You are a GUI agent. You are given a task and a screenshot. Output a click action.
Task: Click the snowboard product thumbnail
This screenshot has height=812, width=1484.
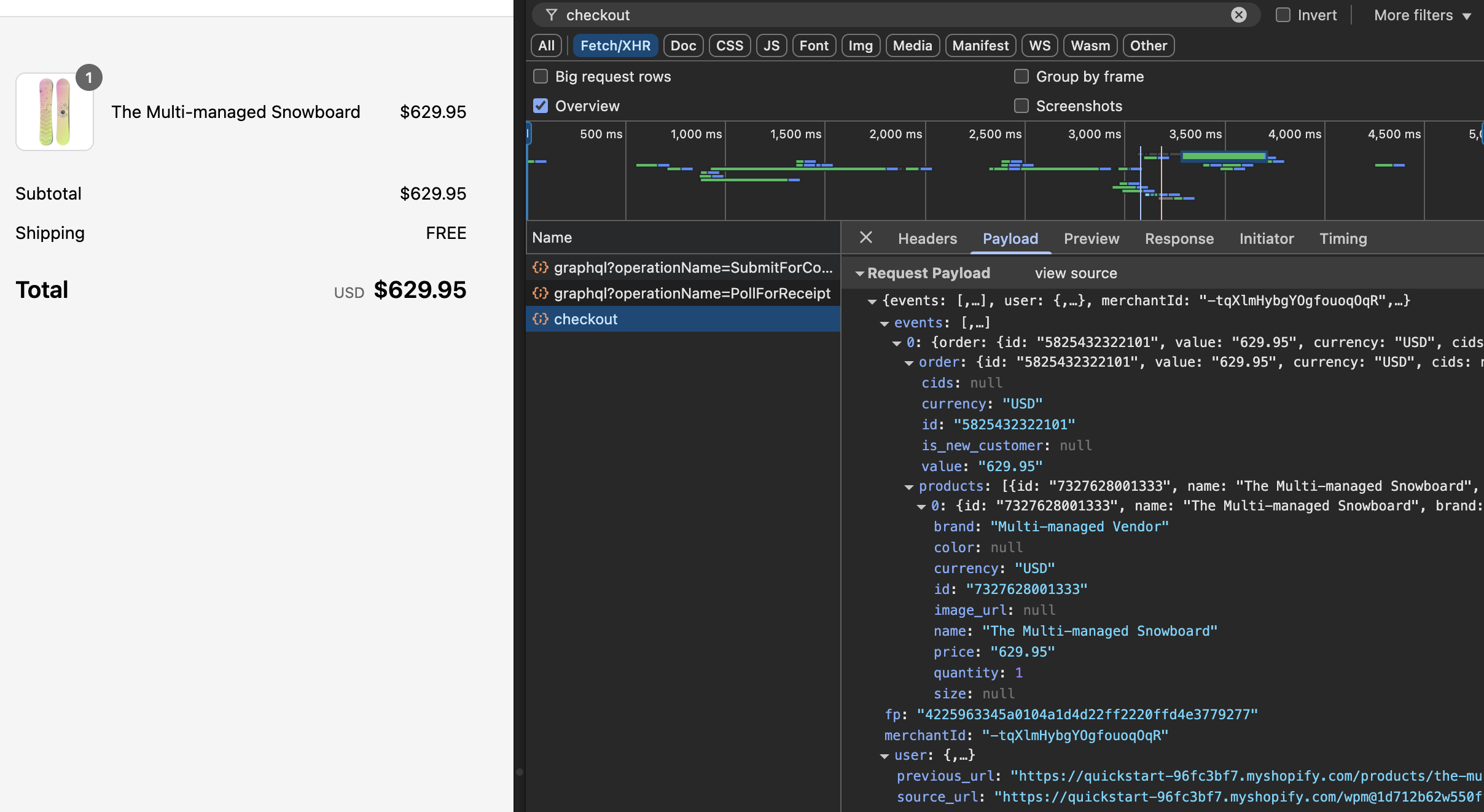55,112
